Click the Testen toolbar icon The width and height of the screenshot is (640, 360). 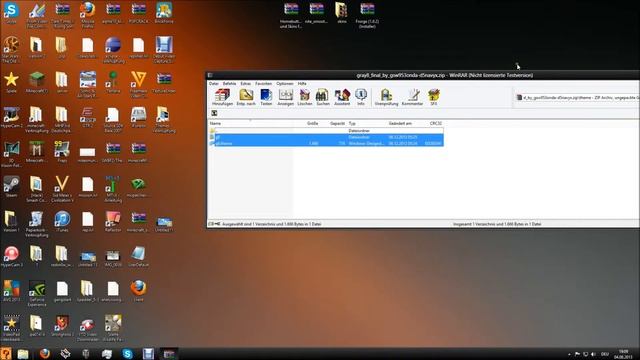266,97
